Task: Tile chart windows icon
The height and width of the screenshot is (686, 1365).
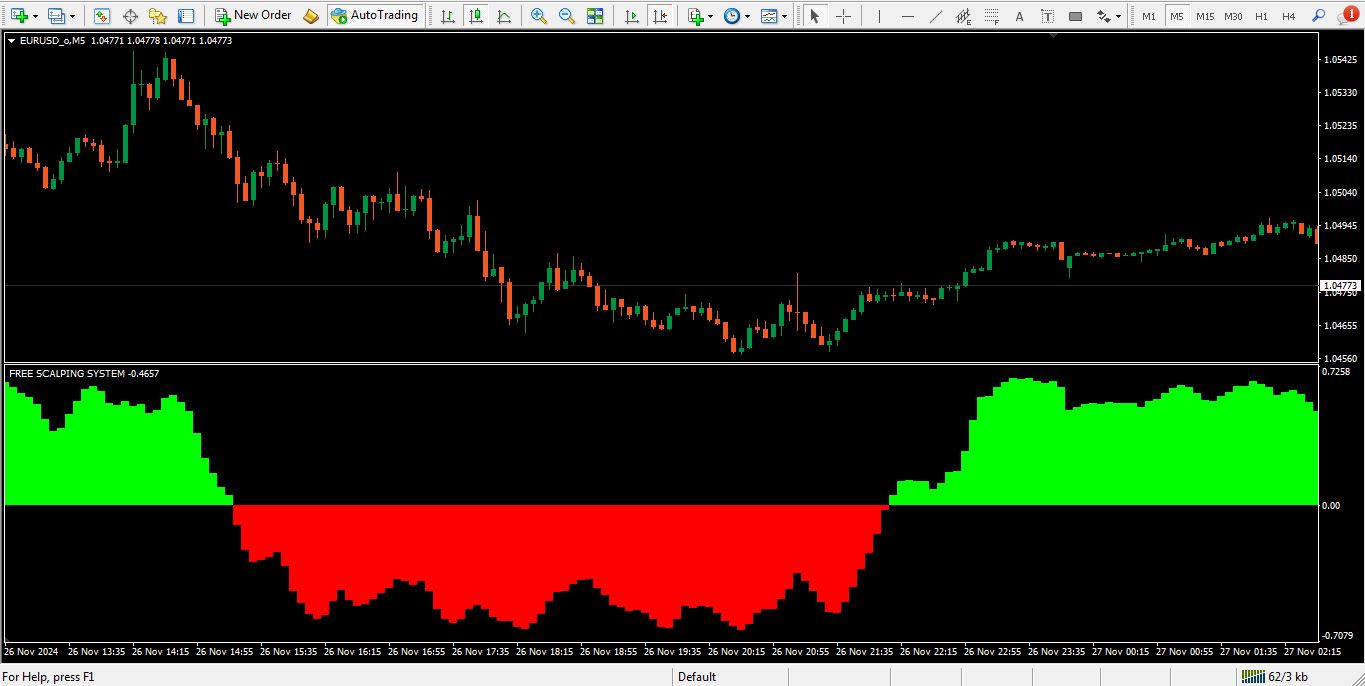Action: pos(595,16)
